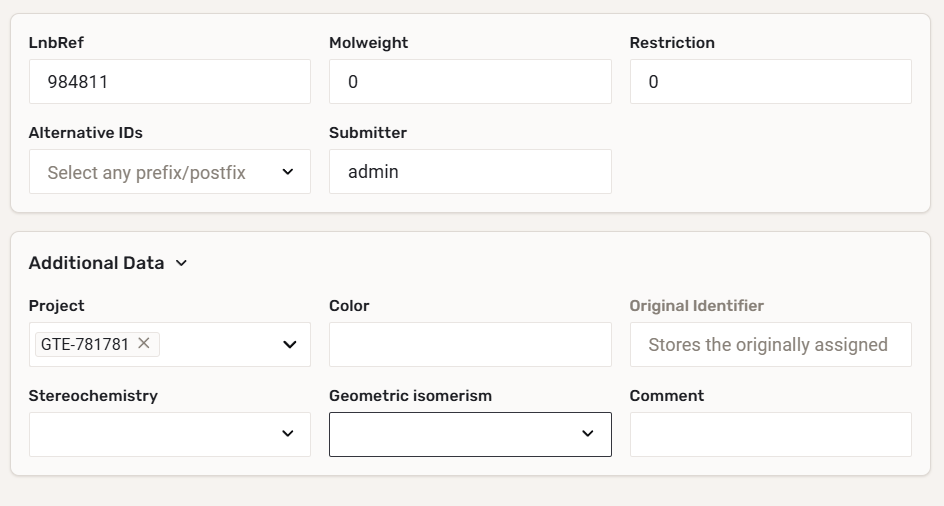The width and height of the screenshot is (944, 506).
Task: Click the Alternative IDs label
Action: point(86,133)
